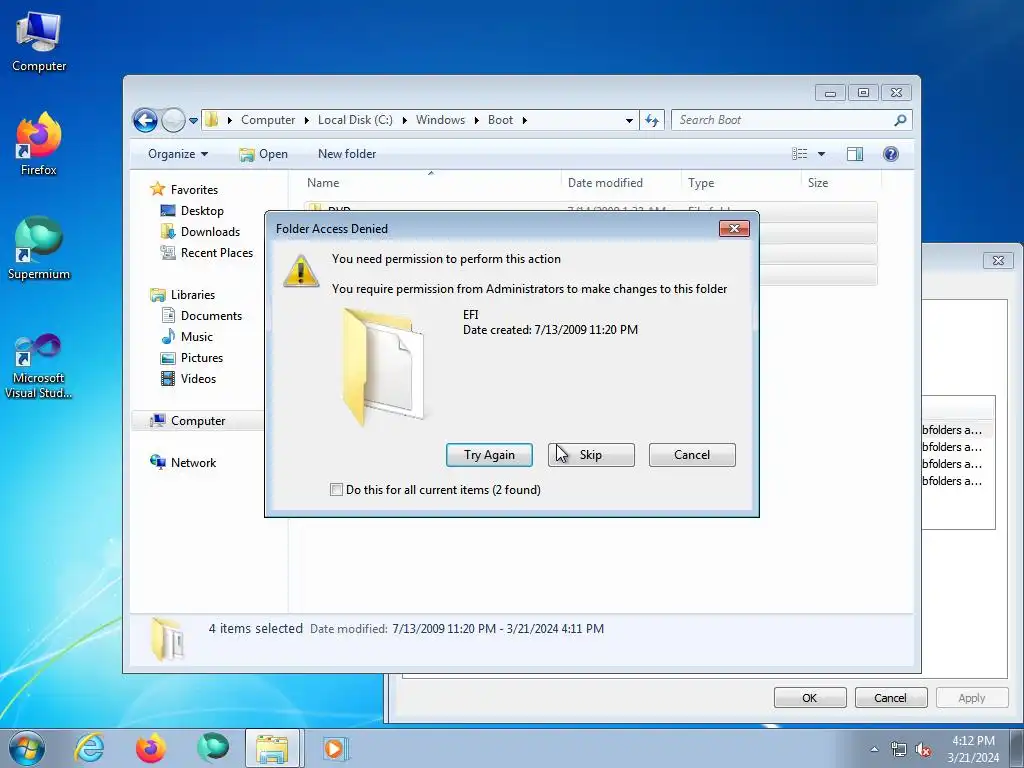Launch Firefox from the taskbar

point(150,748)
